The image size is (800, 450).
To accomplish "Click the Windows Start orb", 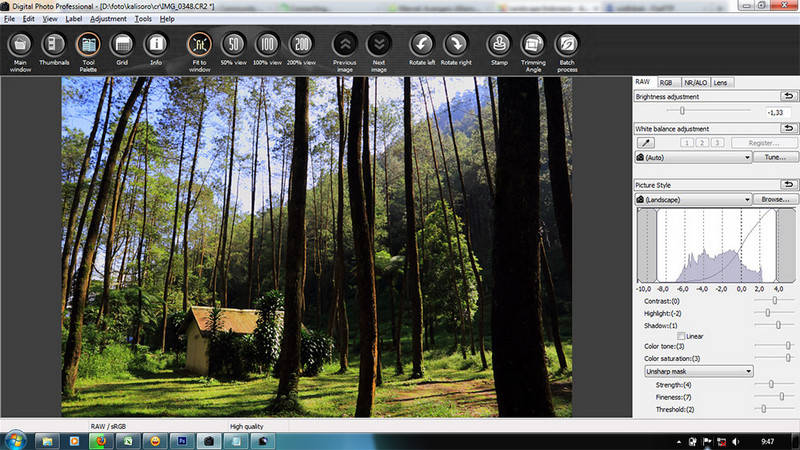I will click(15, 440).
